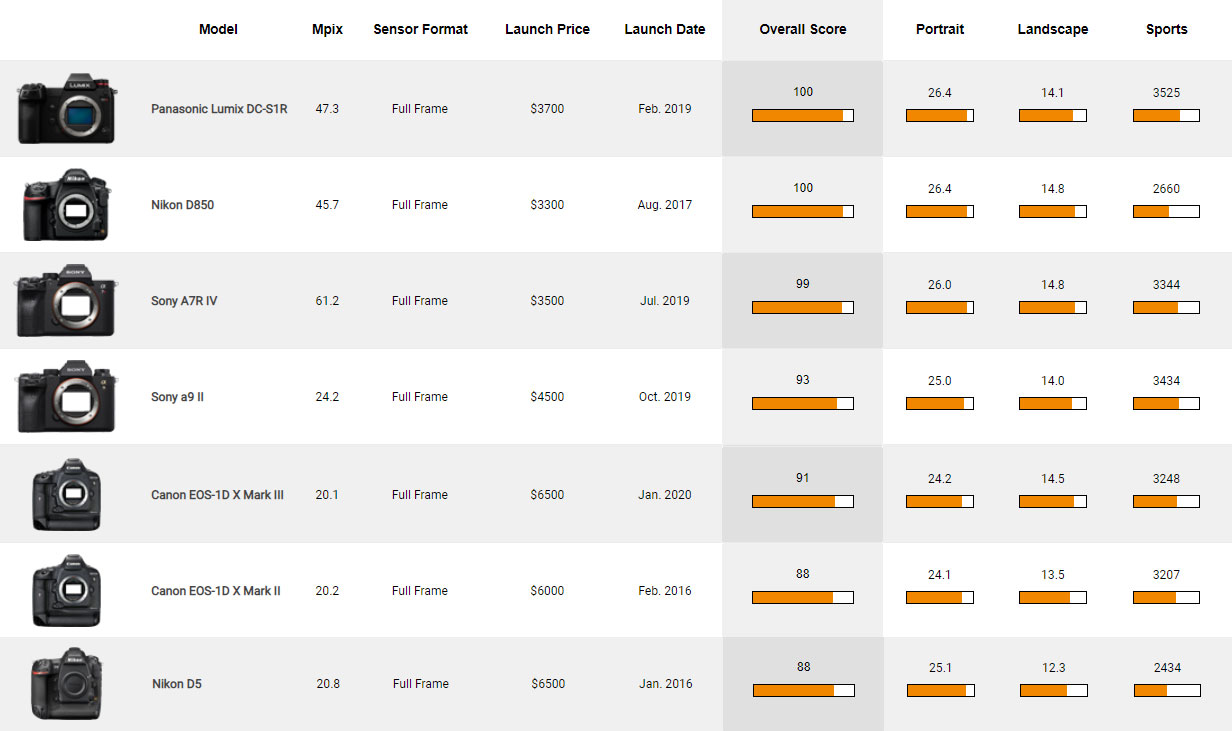
Task: Click the Sony A7R IV overall score bar
Action: click(x=802, y=307)
